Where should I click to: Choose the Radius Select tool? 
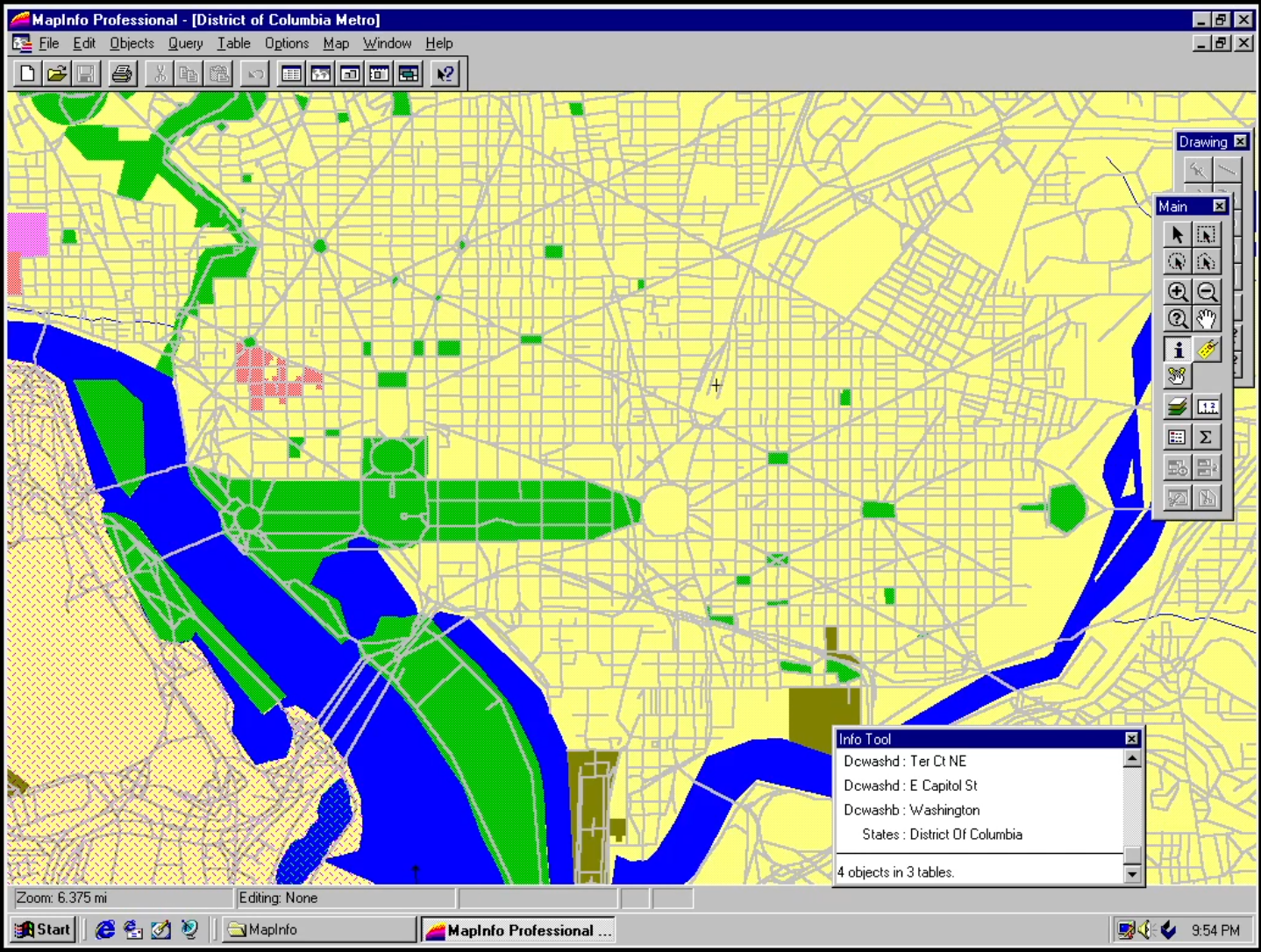[x=1177, y=262]
